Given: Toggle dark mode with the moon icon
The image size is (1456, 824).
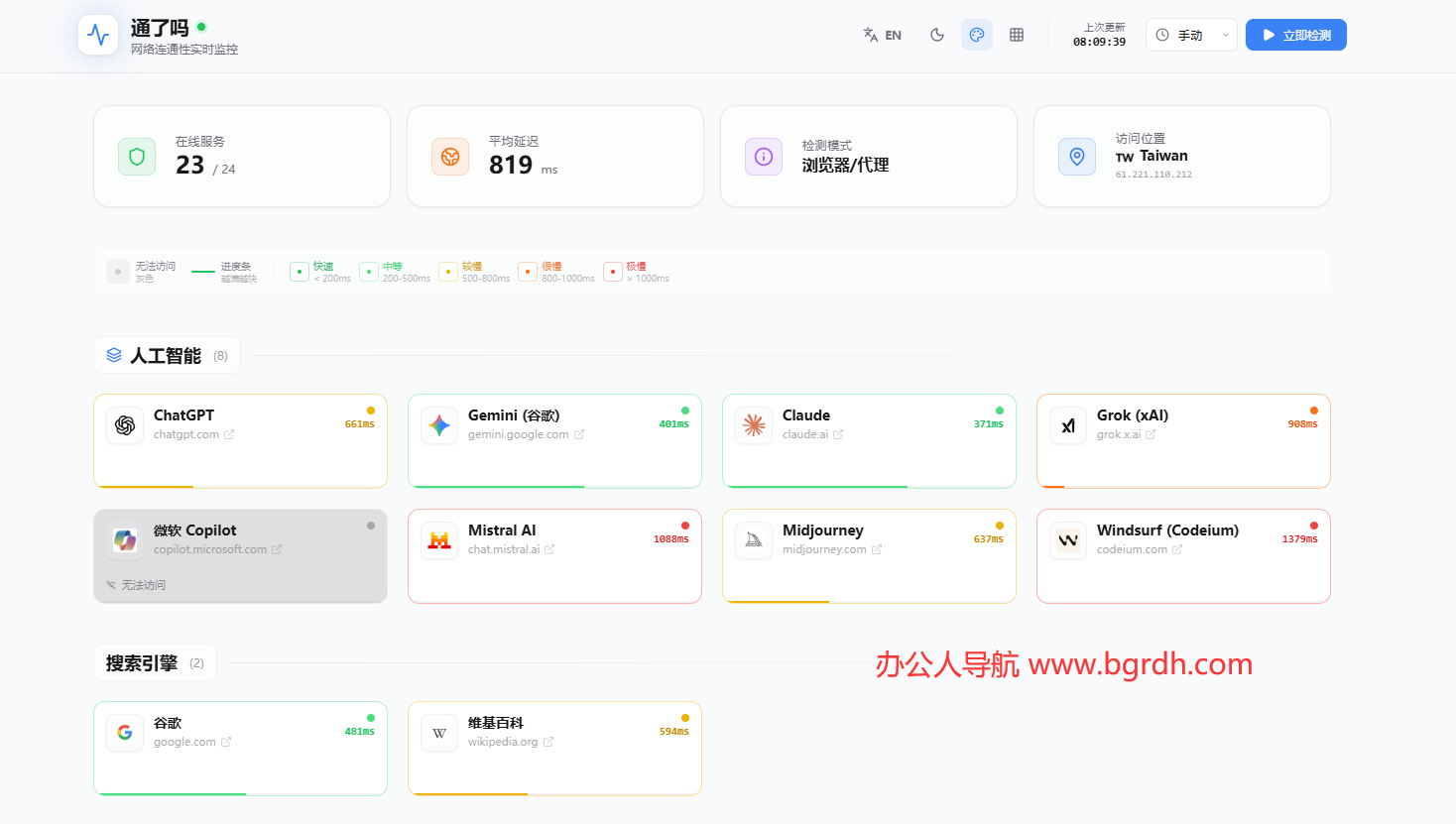Looking at the screenshot, I should [937, 35].
